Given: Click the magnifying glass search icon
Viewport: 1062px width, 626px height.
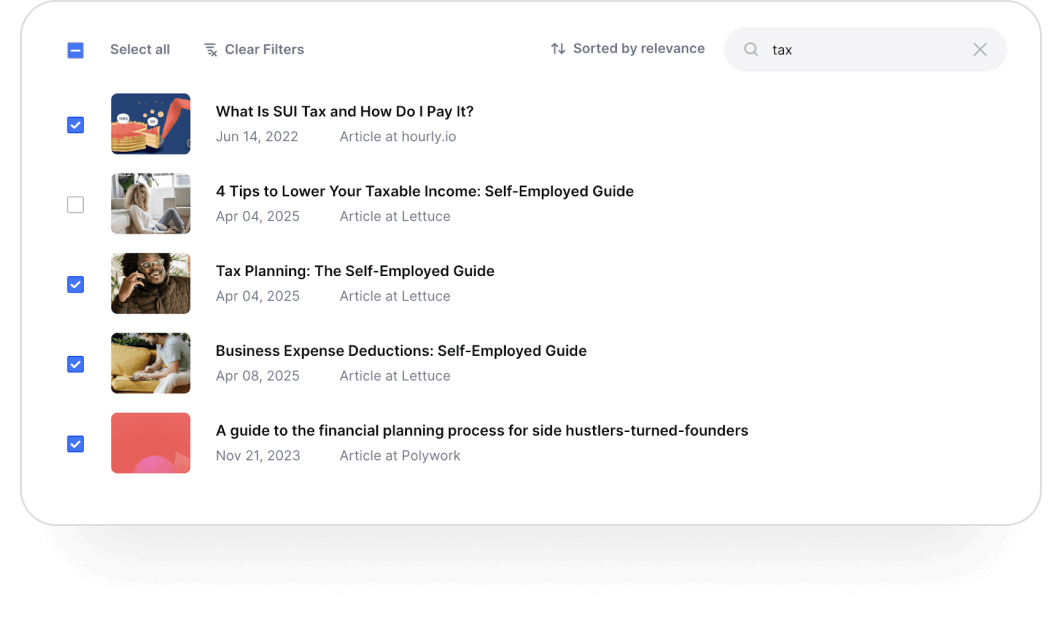Looking at the screenshot, I should point(750,49).
